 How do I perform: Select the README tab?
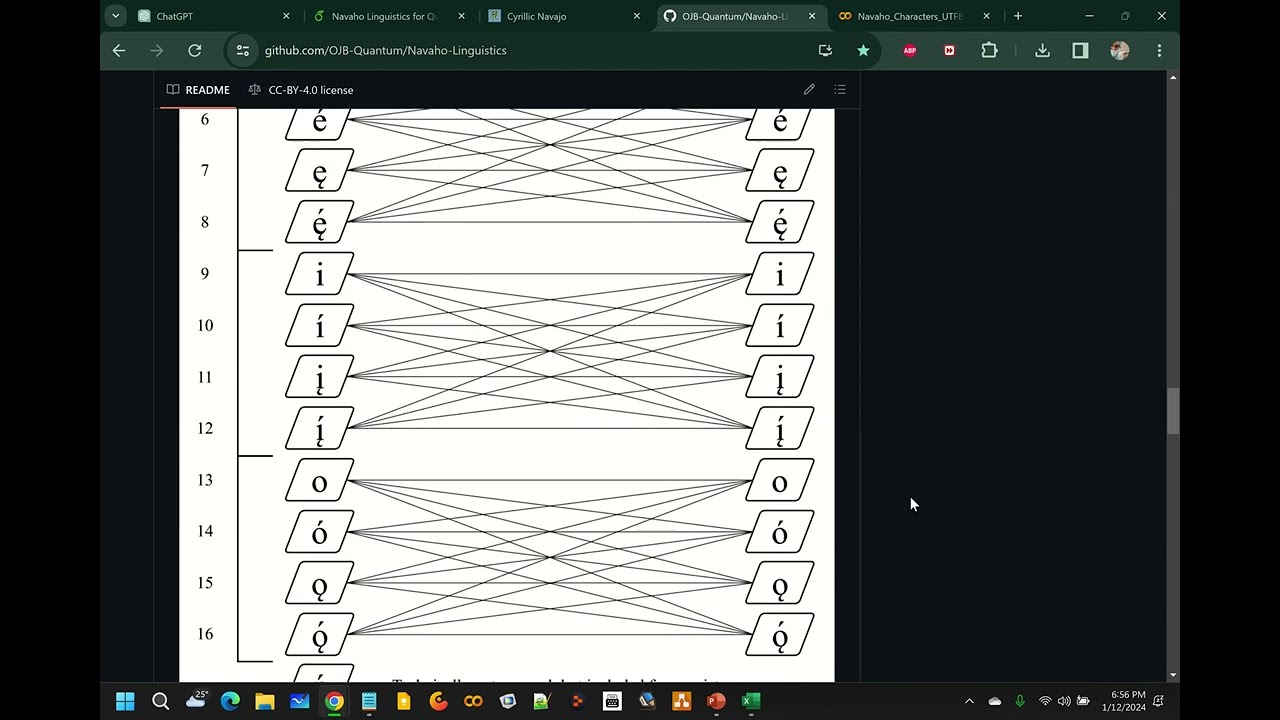pyautogui.click(x=198, y=90)
